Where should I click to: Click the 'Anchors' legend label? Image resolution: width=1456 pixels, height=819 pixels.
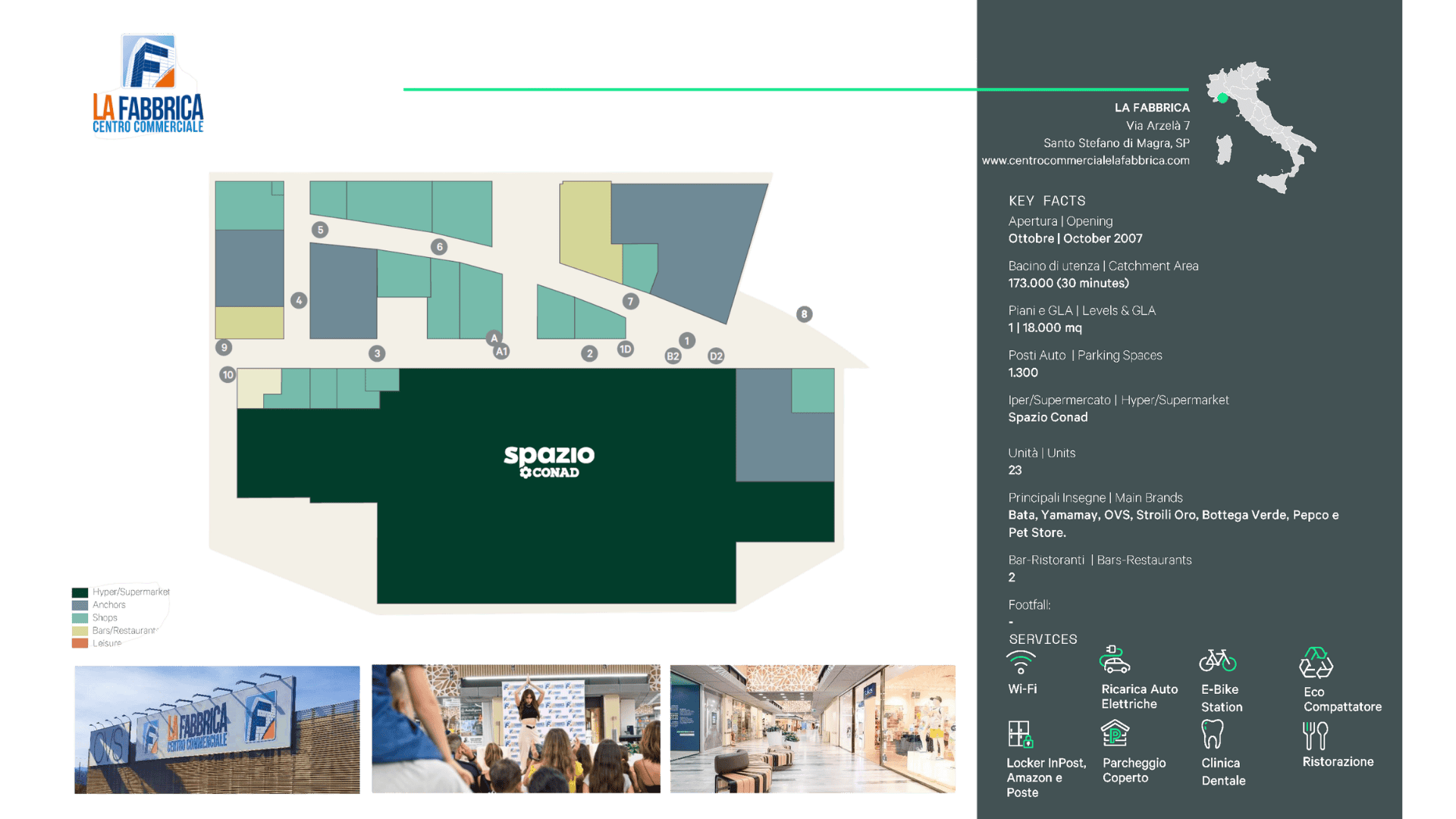[x=109, y=605]
